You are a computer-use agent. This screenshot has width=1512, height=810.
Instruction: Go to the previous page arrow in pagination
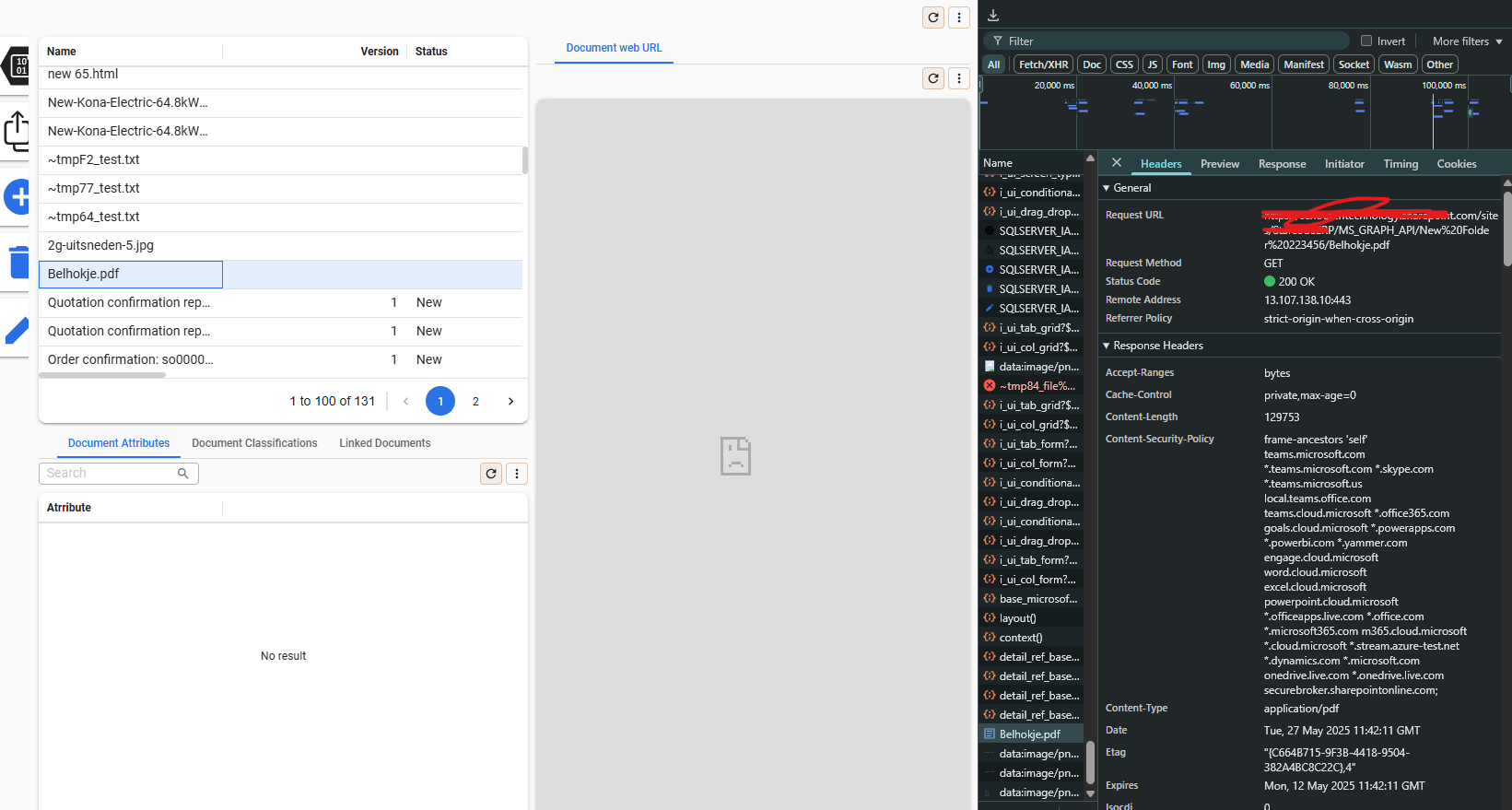405,402
